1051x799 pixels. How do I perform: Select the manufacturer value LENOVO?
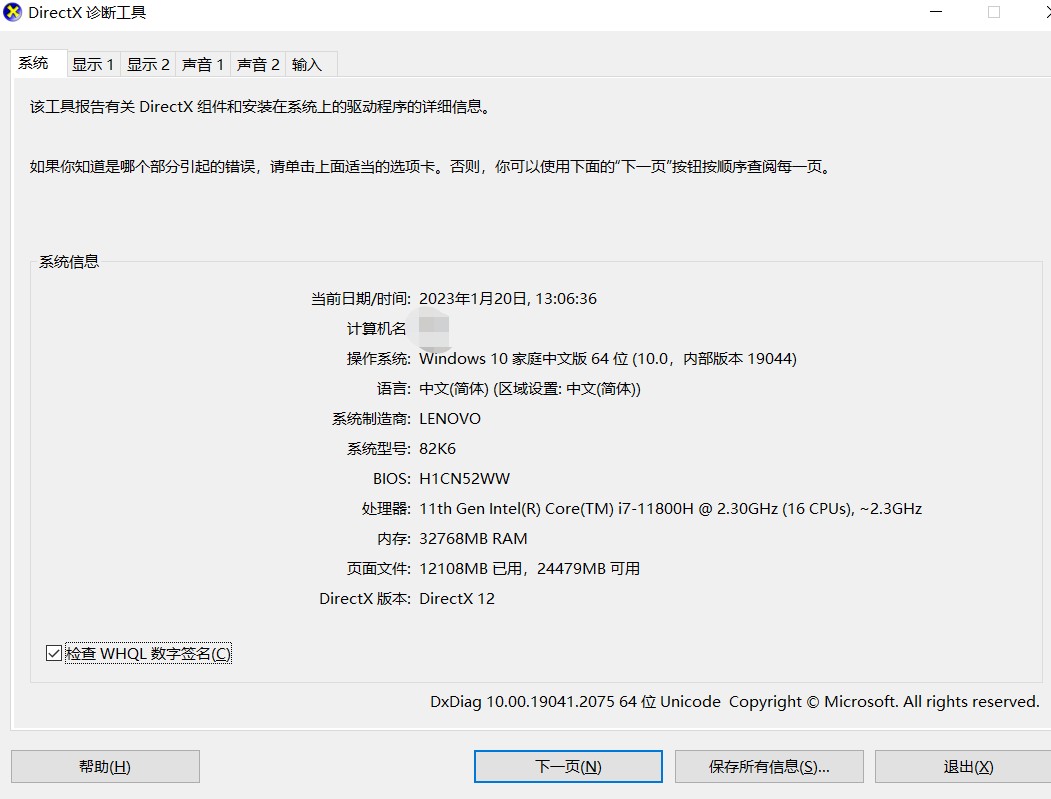[450, 419]
